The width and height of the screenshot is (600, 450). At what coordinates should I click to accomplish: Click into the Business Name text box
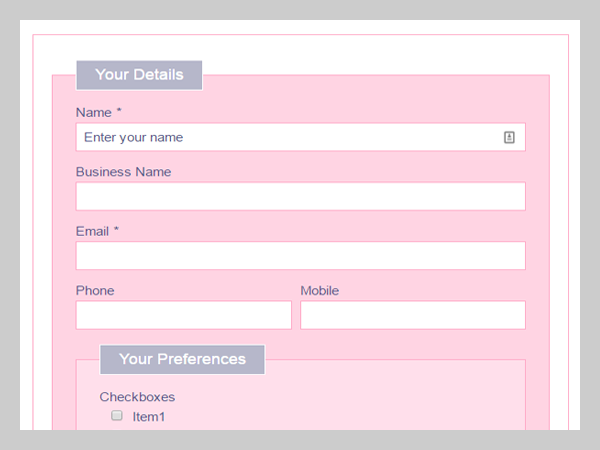click(300, 196)
